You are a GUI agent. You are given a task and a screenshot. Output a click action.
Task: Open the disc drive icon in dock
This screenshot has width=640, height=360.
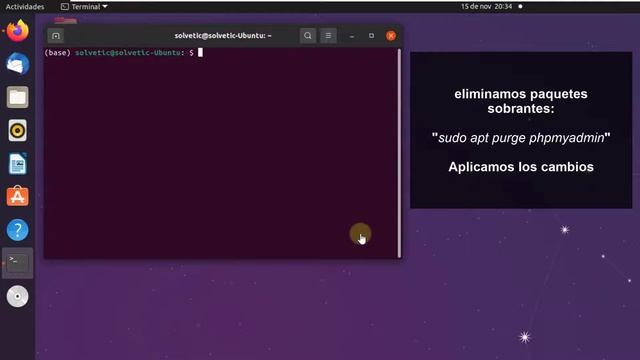[18, 296]
